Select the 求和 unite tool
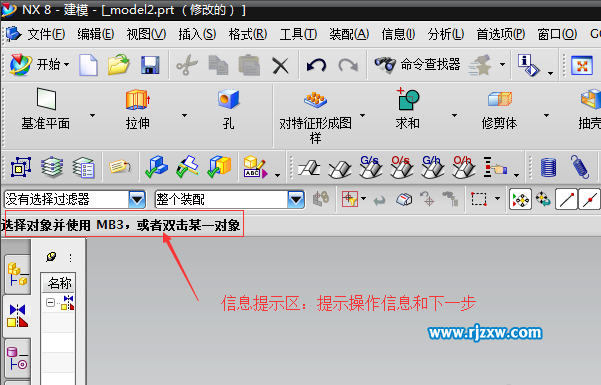This screenshot has height=385, width=601. 408,109
